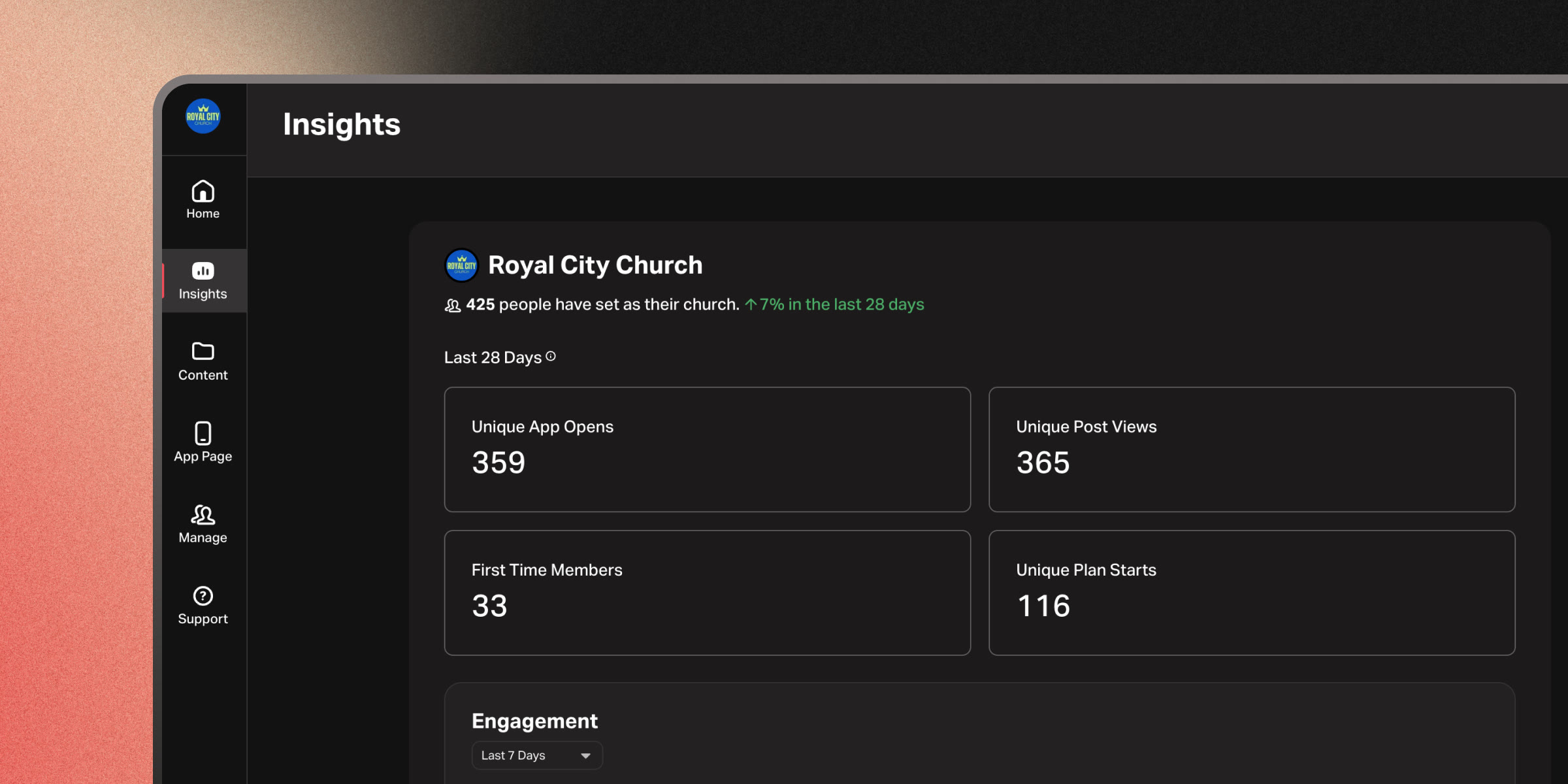
Task: Click the App Page phone icon
Action: tap(203, 433)
